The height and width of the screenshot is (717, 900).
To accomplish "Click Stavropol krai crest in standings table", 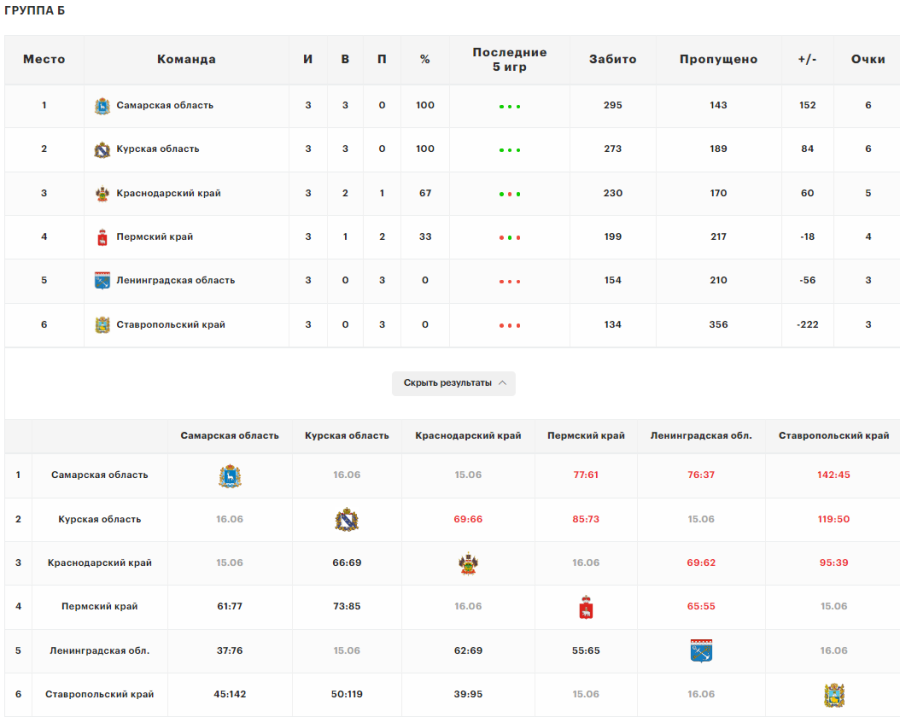I will click(x=101, y=325).
